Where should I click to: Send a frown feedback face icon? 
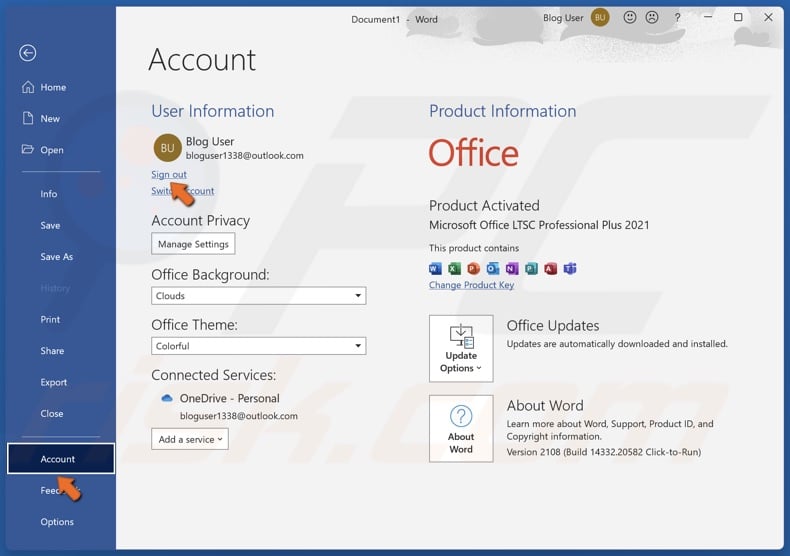click(652, 18)
